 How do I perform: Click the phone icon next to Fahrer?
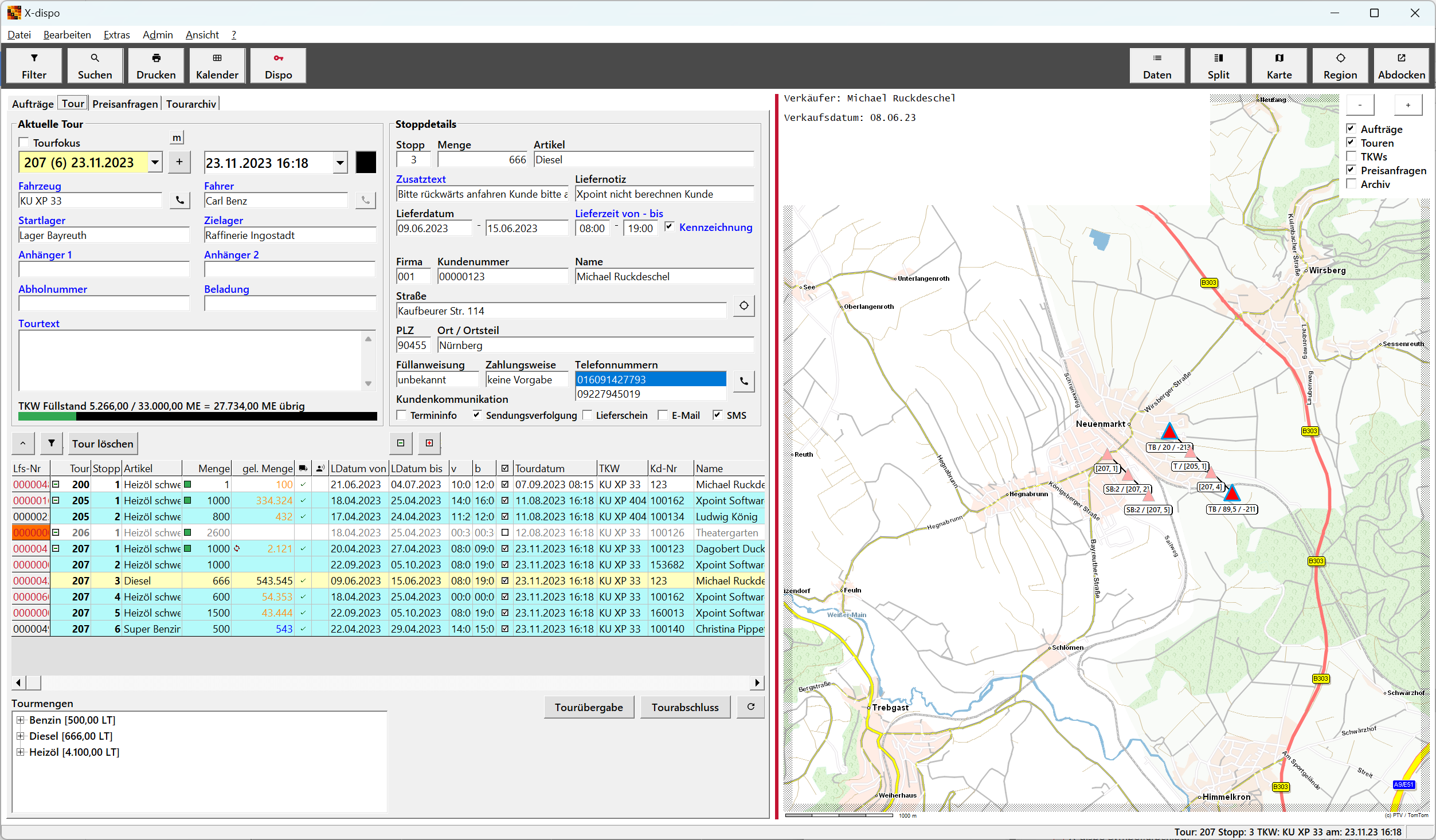coord(365,201)
